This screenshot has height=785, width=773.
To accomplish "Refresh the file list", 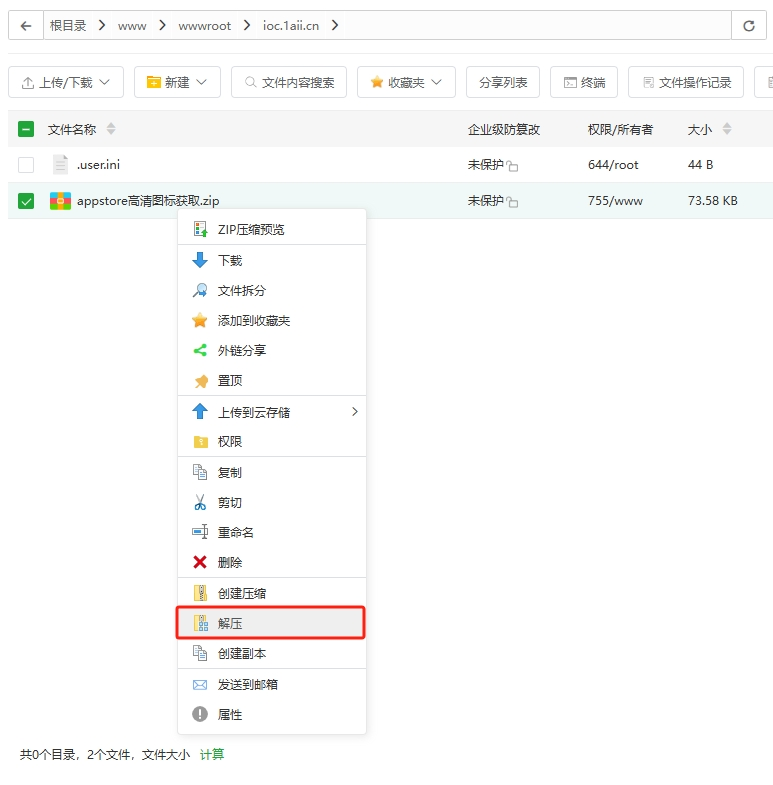I will pos(748,26).
